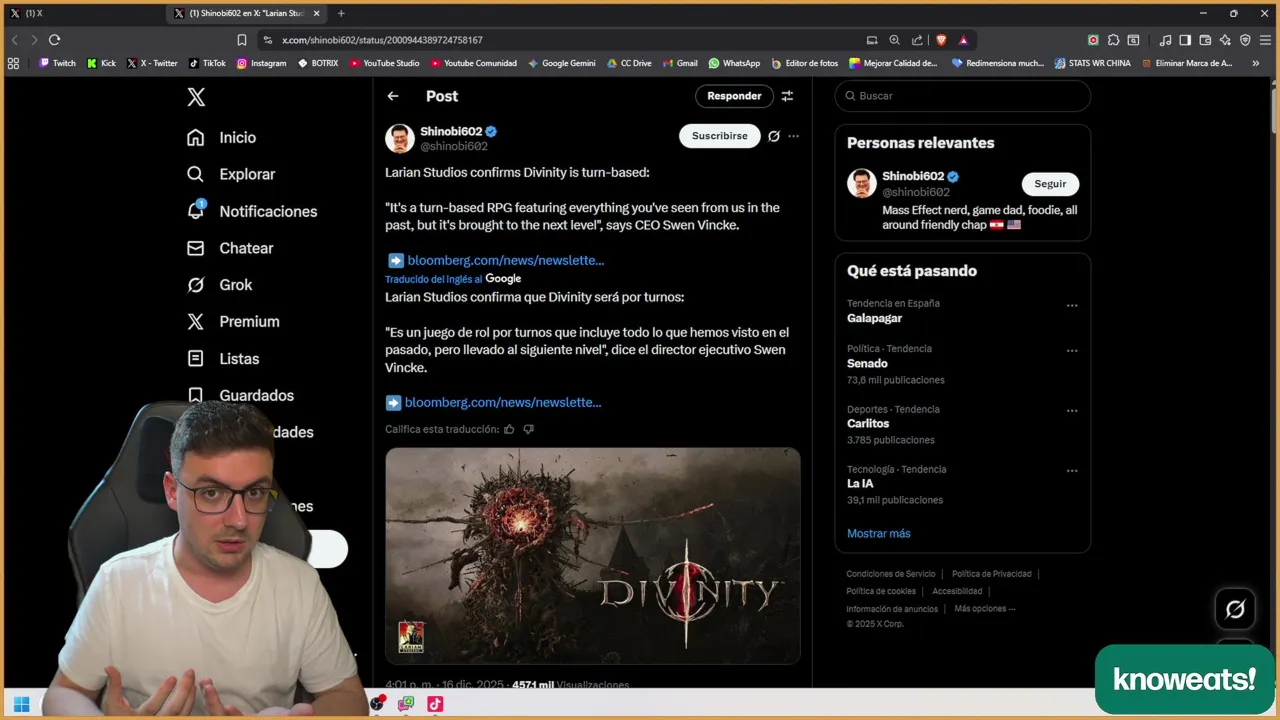Click the Brave Rewards triangle icon
1280x720 pixels.
coord(963,40)
